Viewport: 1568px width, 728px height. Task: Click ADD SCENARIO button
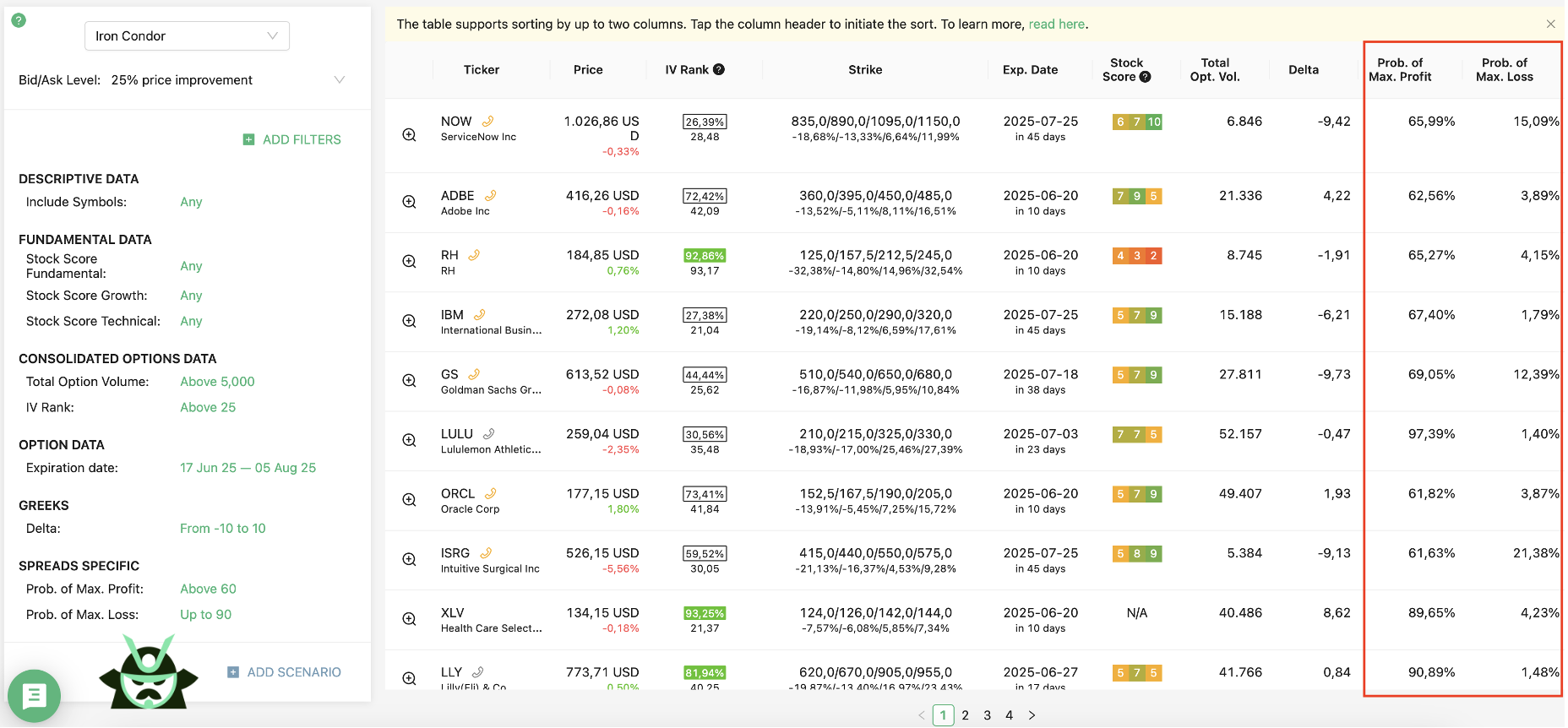[285, 672]
